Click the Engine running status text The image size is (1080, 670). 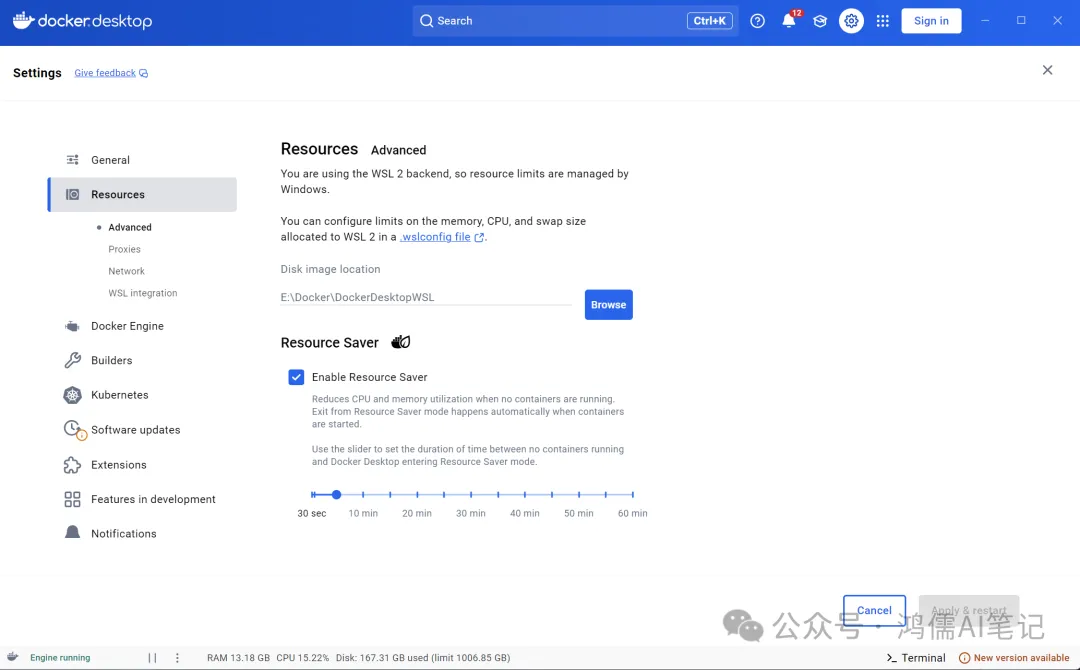pos(60,658)
